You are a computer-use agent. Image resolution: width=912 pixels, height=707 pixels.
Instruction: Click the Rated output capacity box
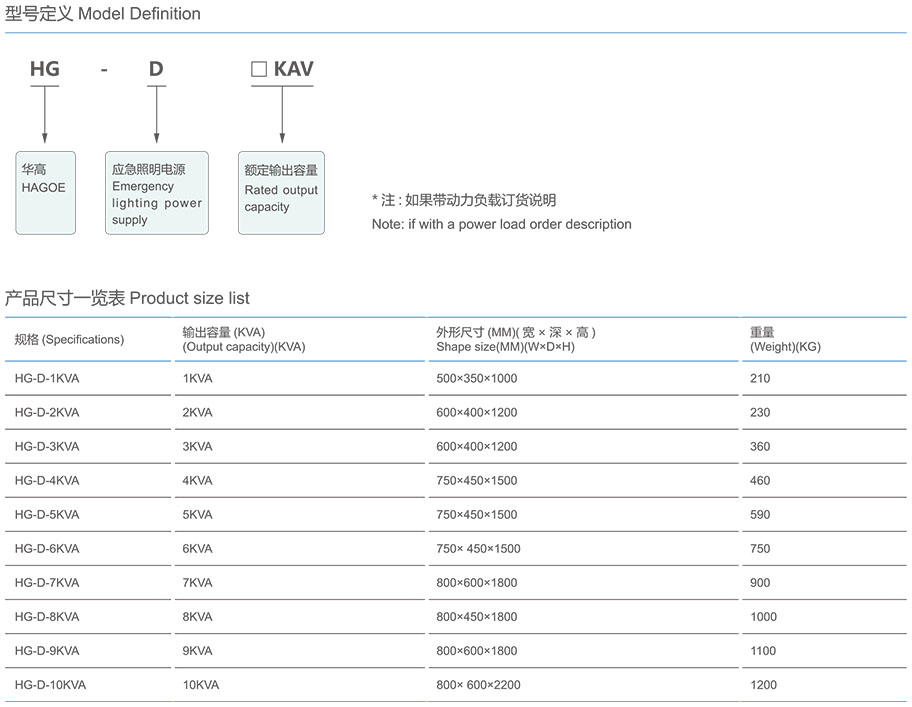[281, 193]
